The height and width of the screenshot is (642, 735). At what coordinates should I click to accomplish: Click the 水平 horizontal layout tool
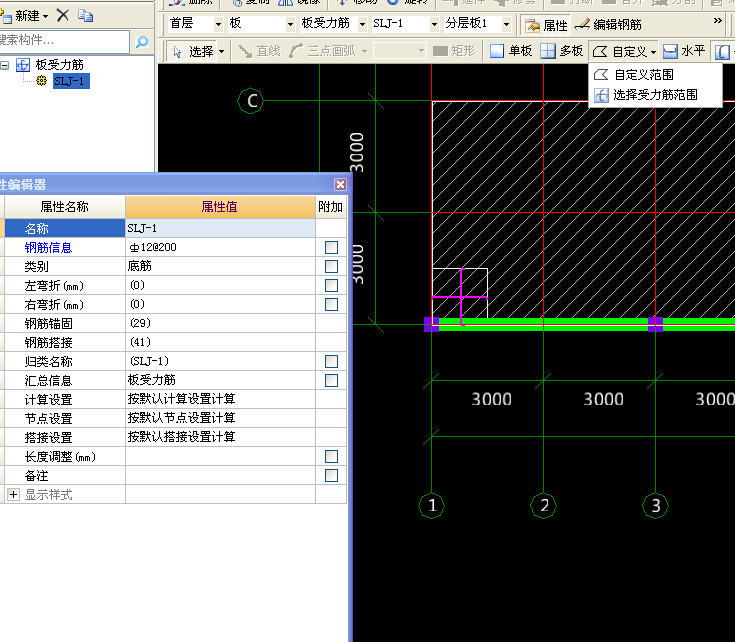(x=684, y=51)
